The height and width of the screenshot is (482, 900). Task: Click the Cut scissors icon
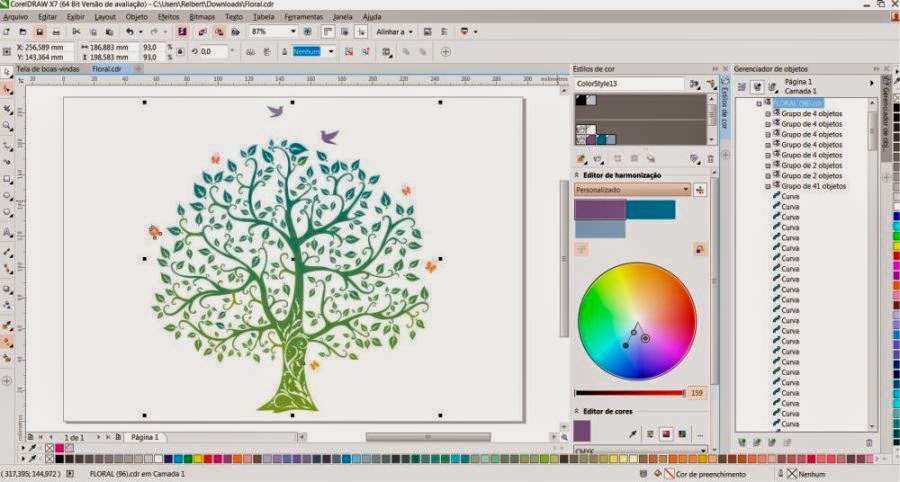(x=76, y=32)
